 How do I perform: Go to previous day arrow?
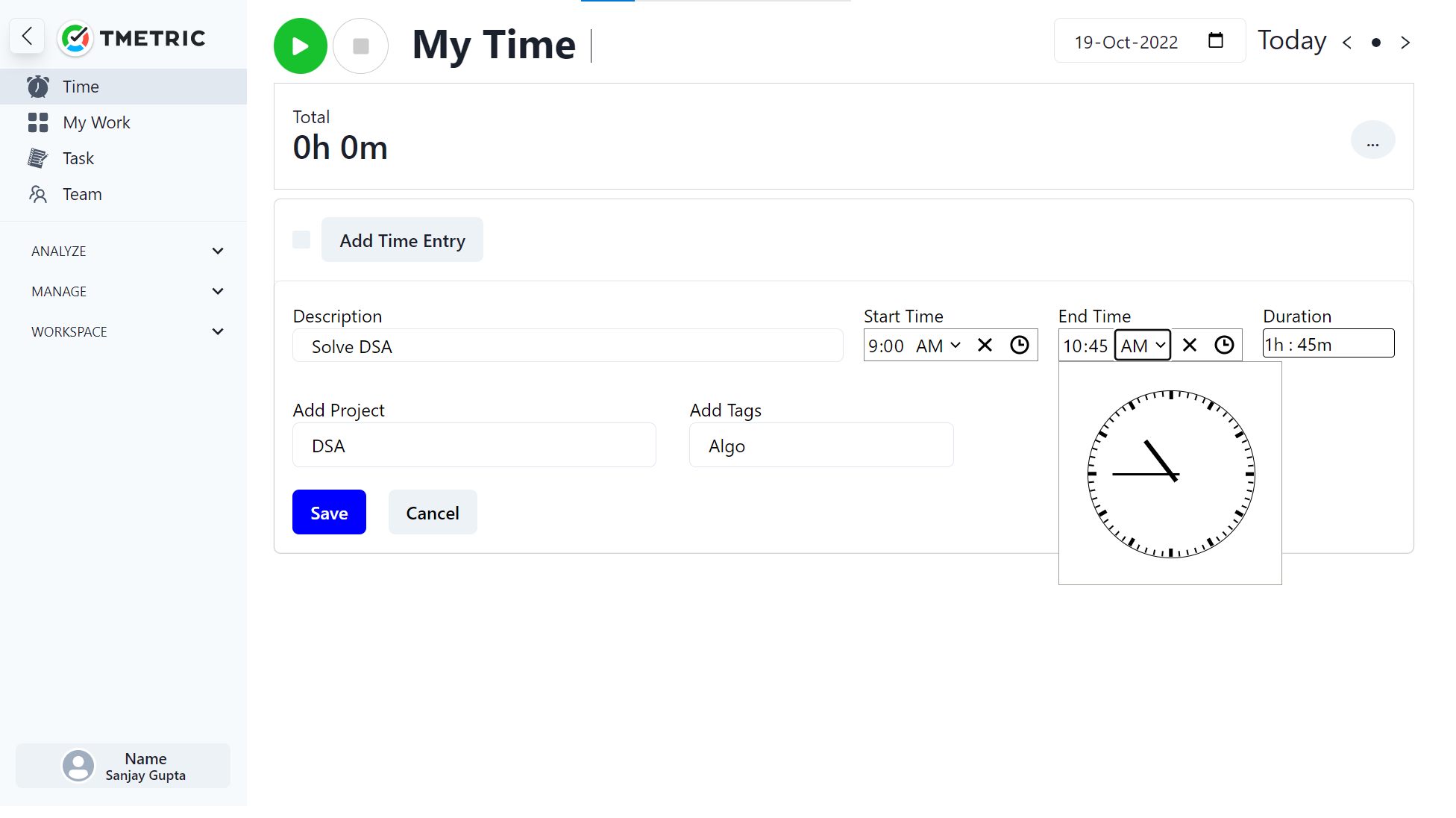click(1347, 43)
